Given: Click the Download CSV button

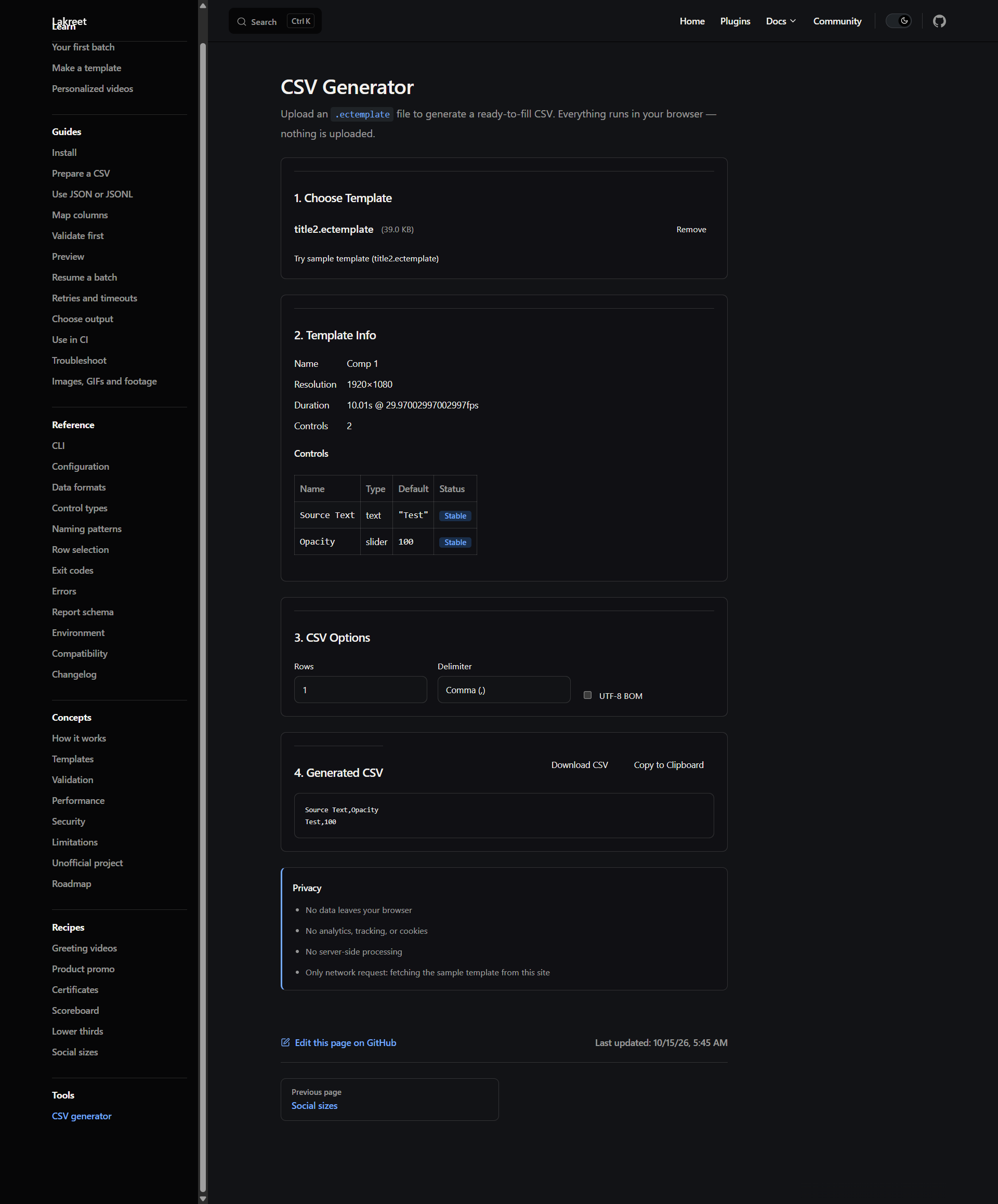Looking at the screenshot, I should [579, 765].
